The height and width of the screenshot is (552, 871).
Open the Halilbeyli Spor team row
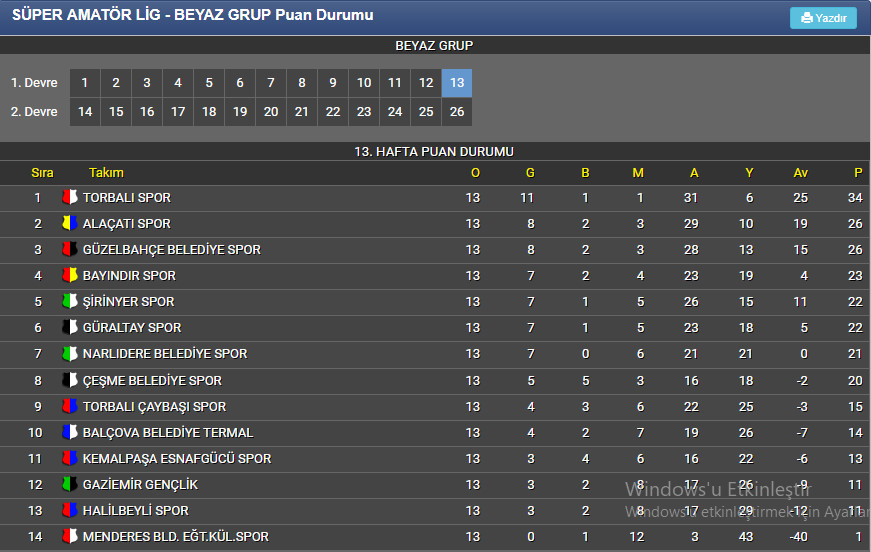click(x=436, y=511)
